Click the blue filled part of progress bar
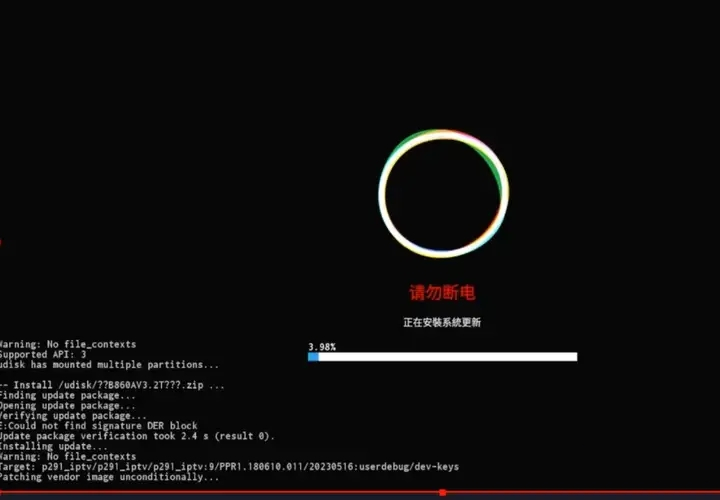Screen dimensions: 720x500 coord(313,356)
